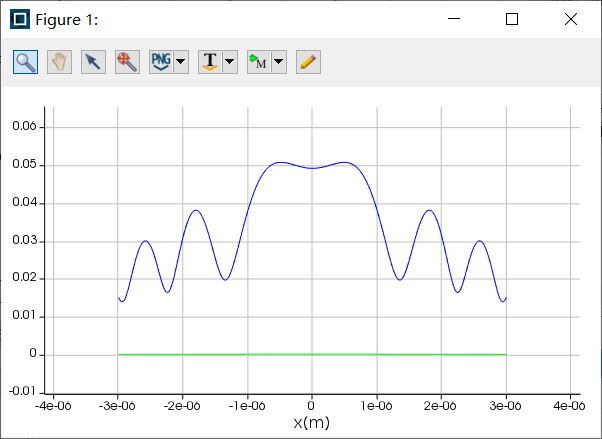Expand the text tool dropdown arrow
The image size is (602, 439).
(230, 62)
